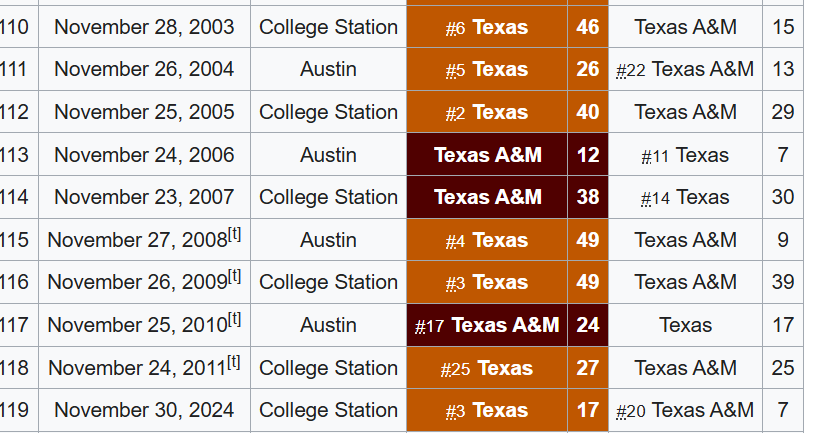The width and height of the screenshot is (814, 433).
Task: Click the #2 ranking in the 2005 row
Action: pos(455,113)
